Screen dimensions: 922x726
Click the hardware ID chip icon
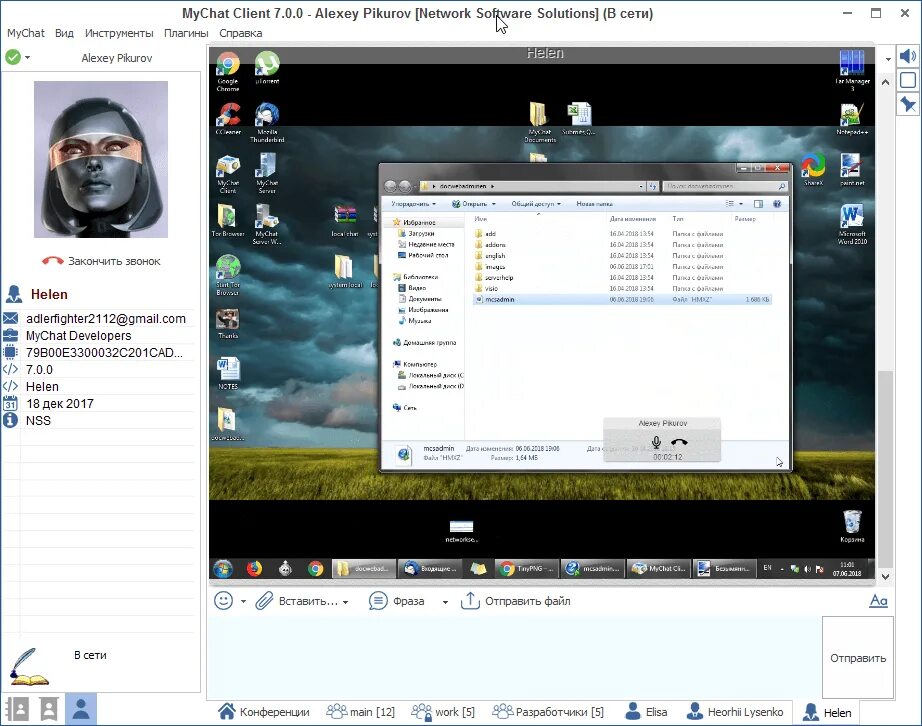(11, 353)
